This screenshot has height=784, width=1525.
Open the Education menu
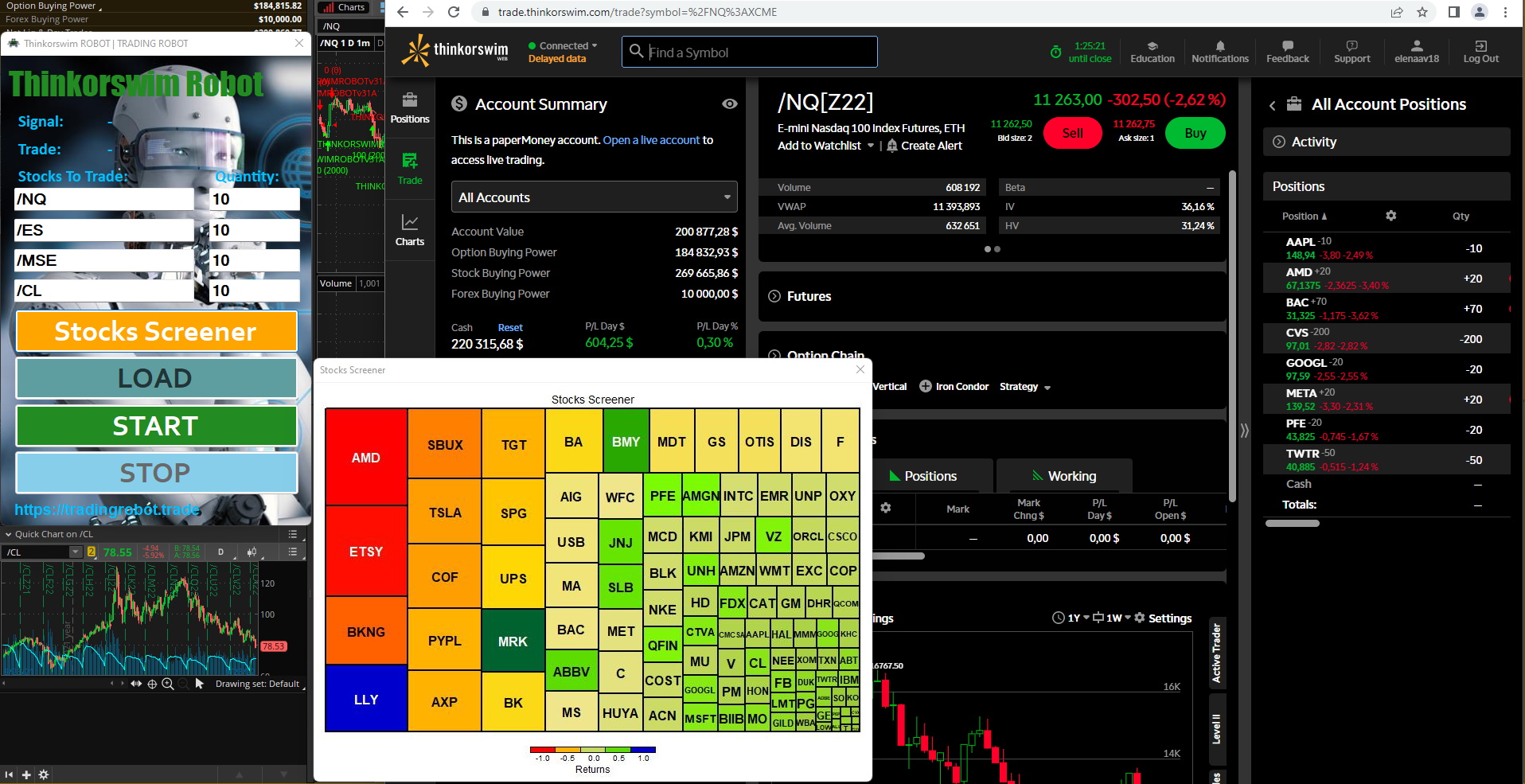click(1152, 52)
